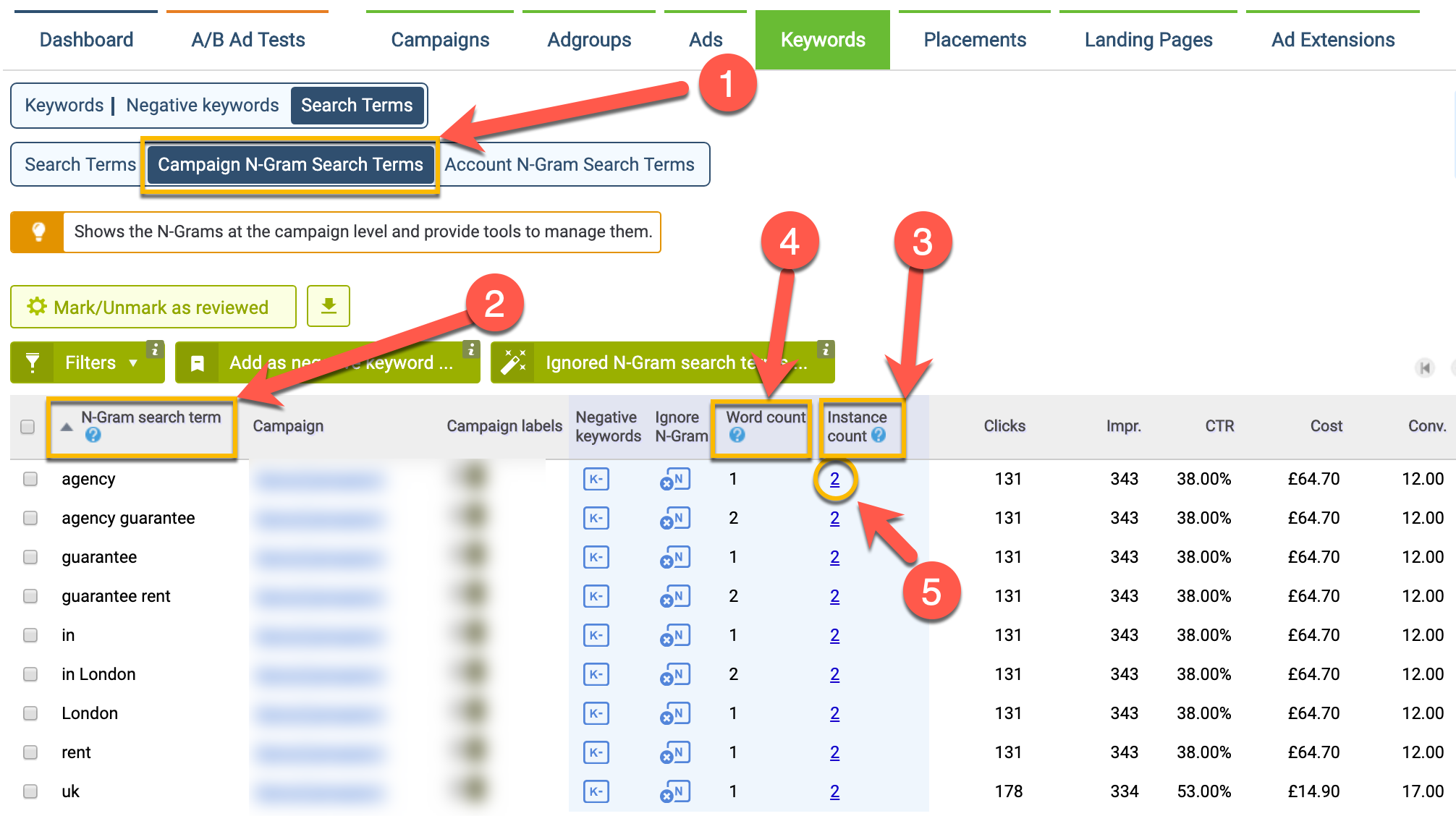Click Instance count help question mark icon
1456x816 pixels.
click(879, 435)
